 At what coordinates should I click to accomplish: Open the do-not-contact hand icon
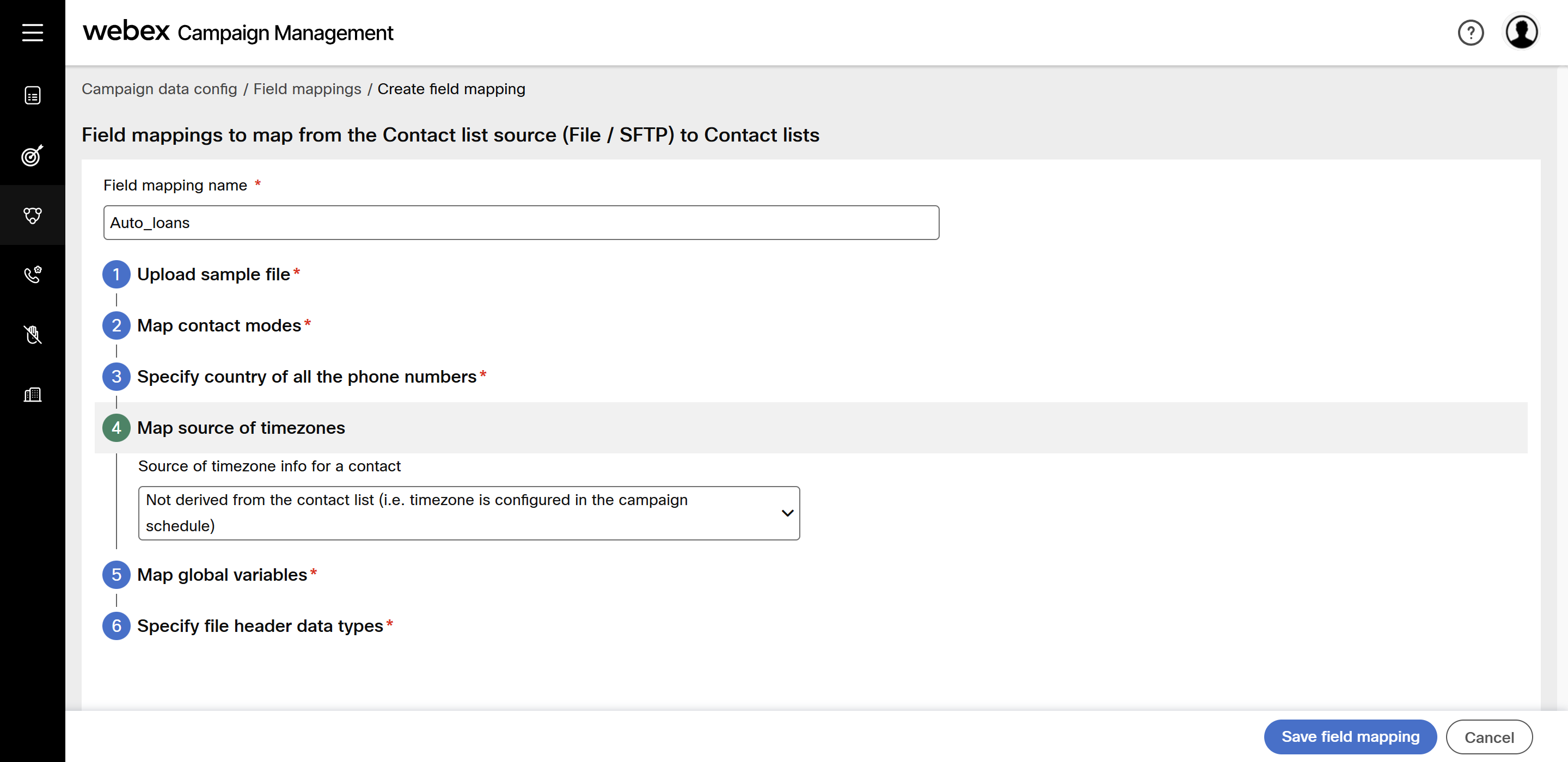pos(32,334)
